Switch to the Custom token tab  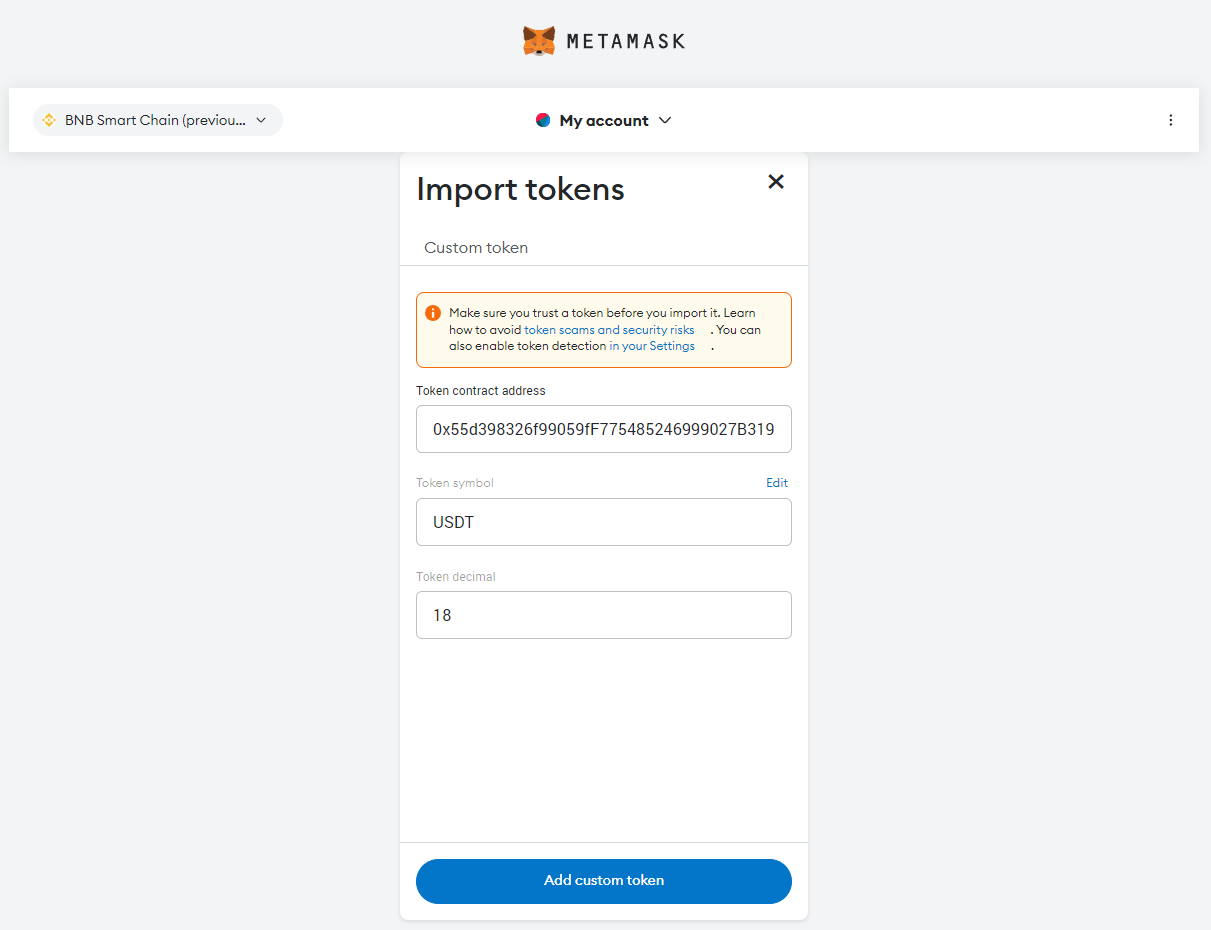point(476,247)
